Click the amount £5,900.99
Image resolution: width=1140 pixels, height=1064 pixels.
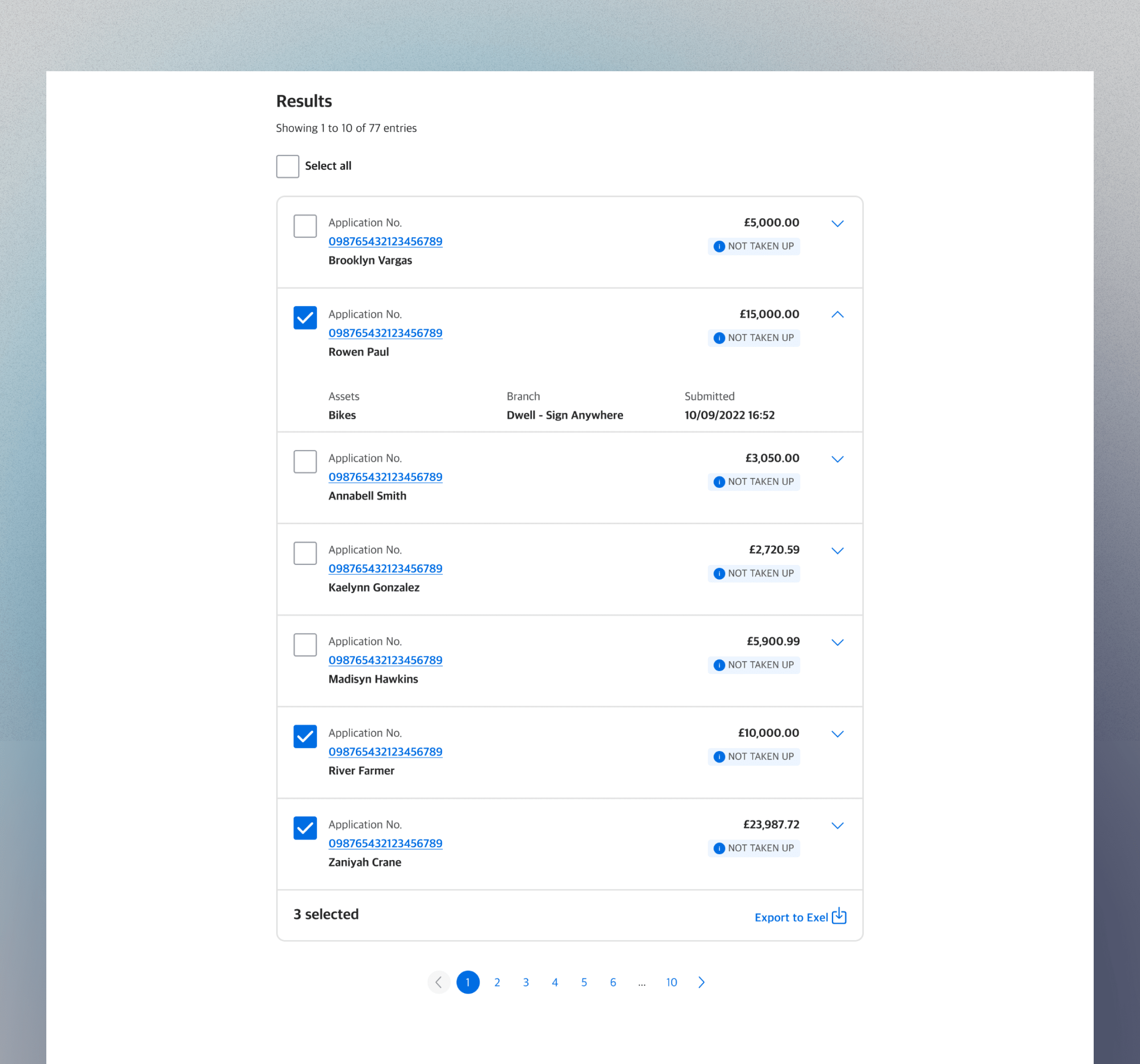tap(773, 641)
